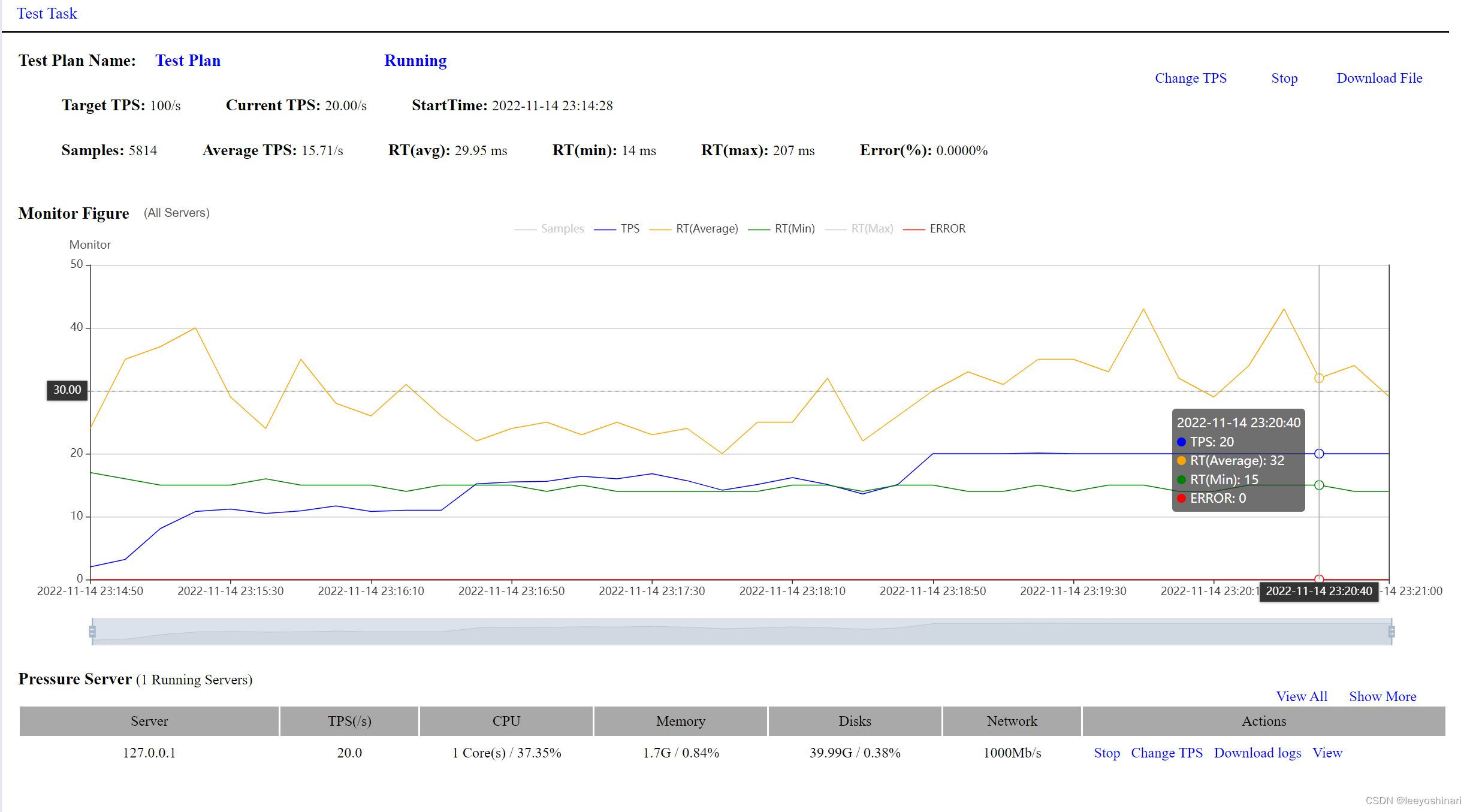Click the Target TPS value 100/s
The height and width of the screenshot is (812, 1470).
[x=165, y=105]
